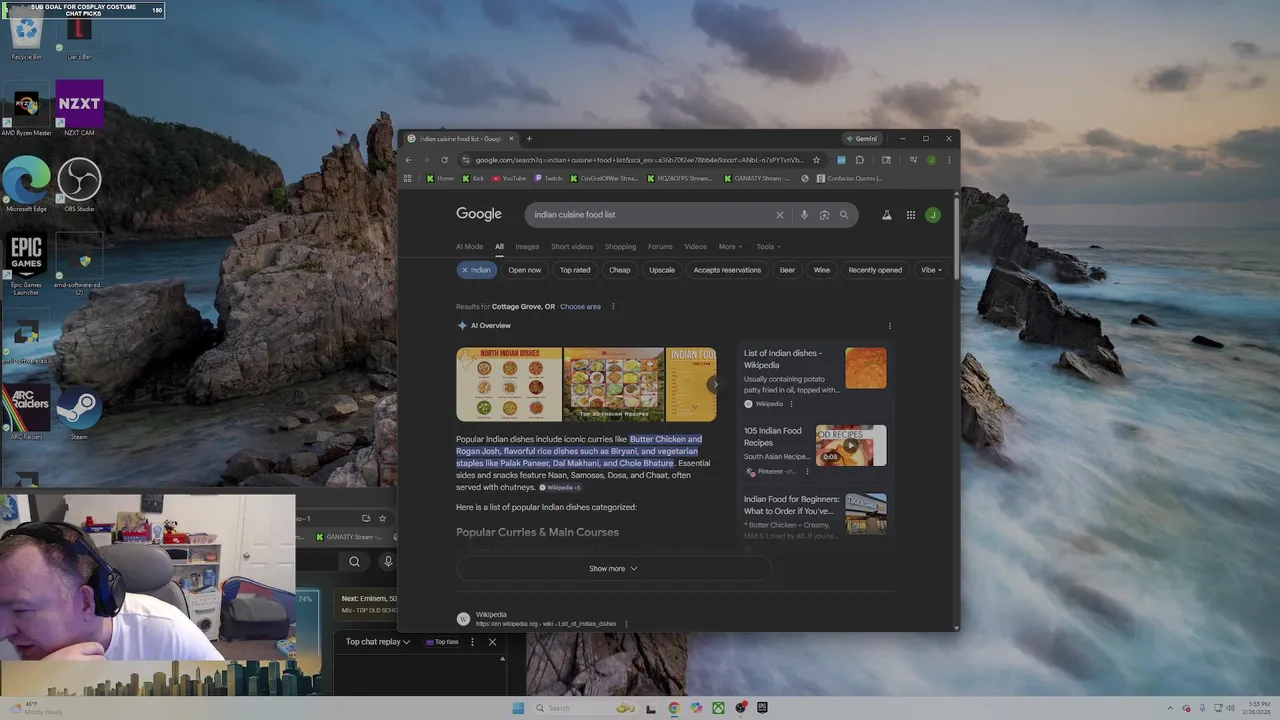Viewport: 1280px width, 720px height.
Task: Switch to Videos results tab
Action: pyautogui.click(x=695, y=247)
